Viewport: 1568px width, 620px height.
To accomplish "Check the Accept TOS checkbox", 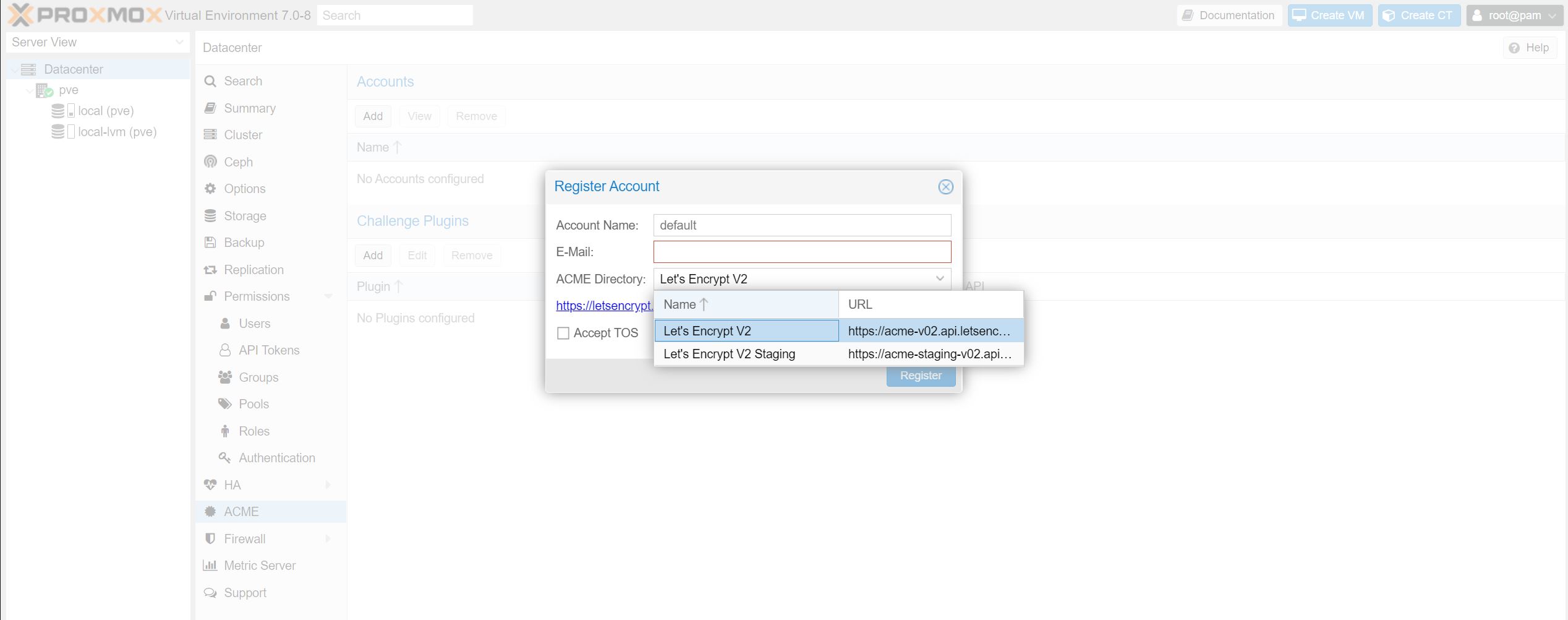I will tap(563, 334).
